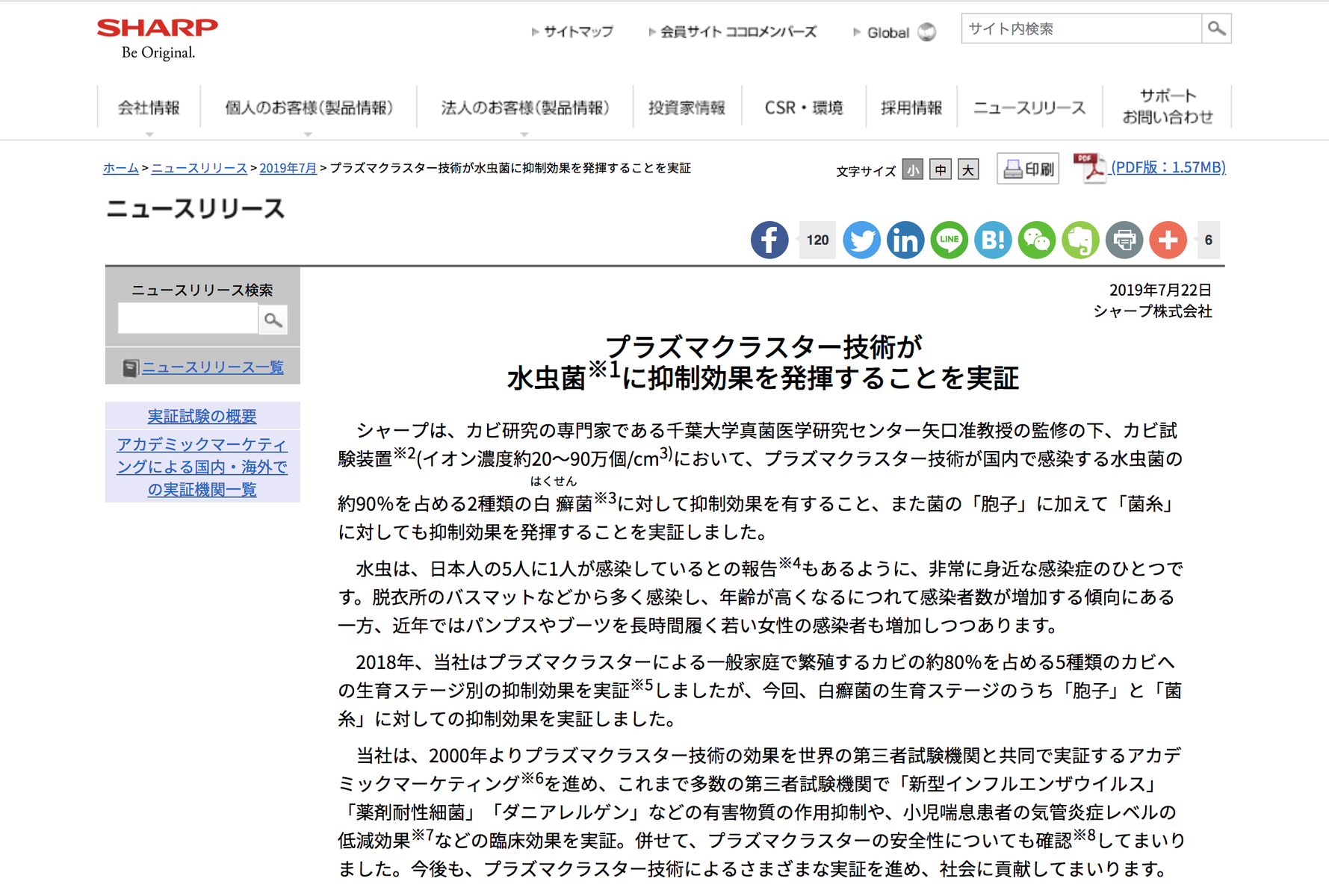Download the PDF版 1.57MB link
This screenshot has height=896, width=1329.
point(1168,167)
